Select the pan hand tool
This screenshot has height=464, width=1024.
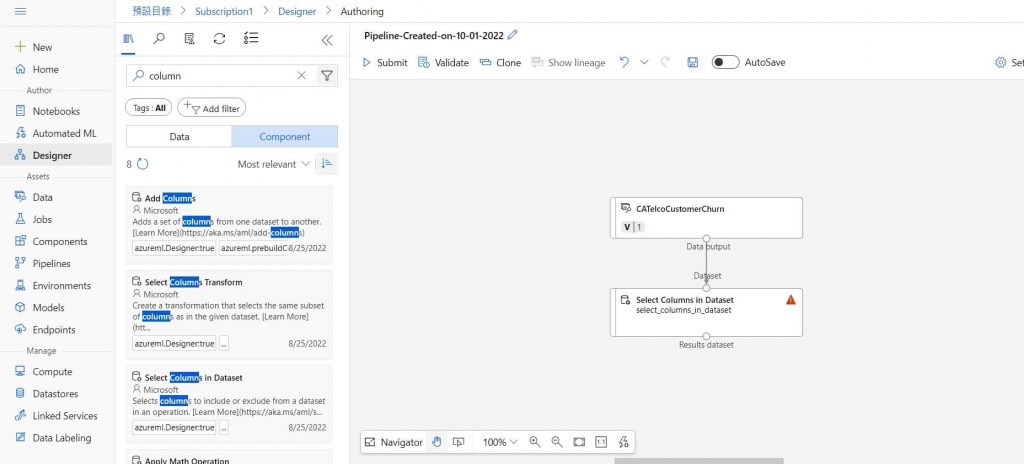[x=436, y=442]
